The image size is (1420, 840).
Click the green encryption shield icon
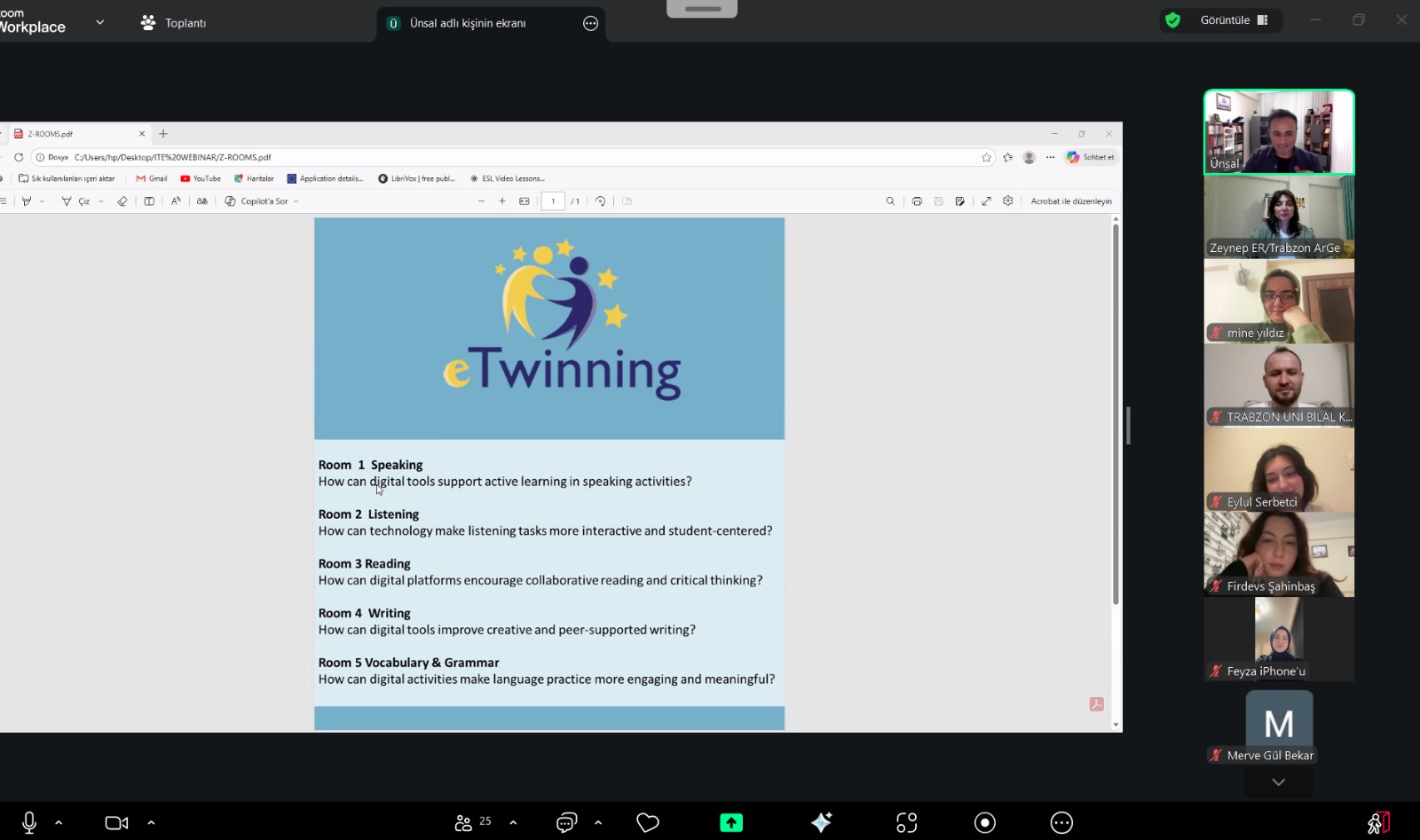point(1172,20)
